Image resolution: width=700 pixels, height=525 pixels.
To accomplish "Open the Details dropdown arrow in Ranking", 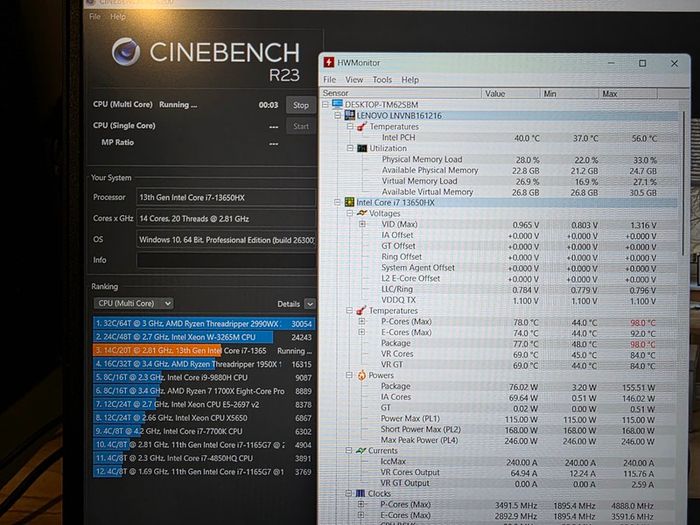I will pos(310,304).
